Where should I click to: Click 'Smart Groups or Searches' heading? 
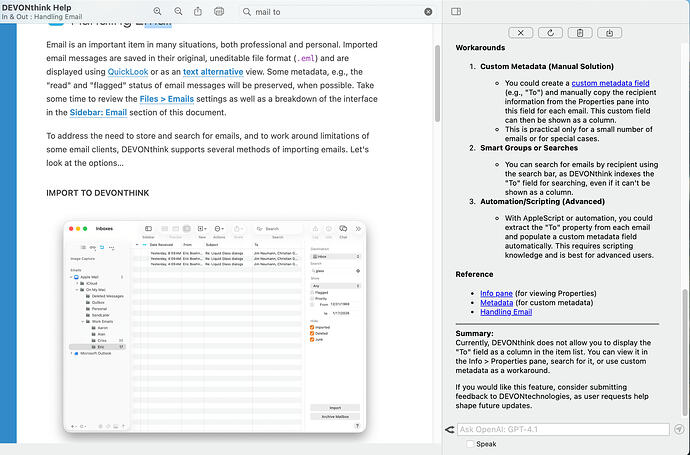(x=529, y=148)
